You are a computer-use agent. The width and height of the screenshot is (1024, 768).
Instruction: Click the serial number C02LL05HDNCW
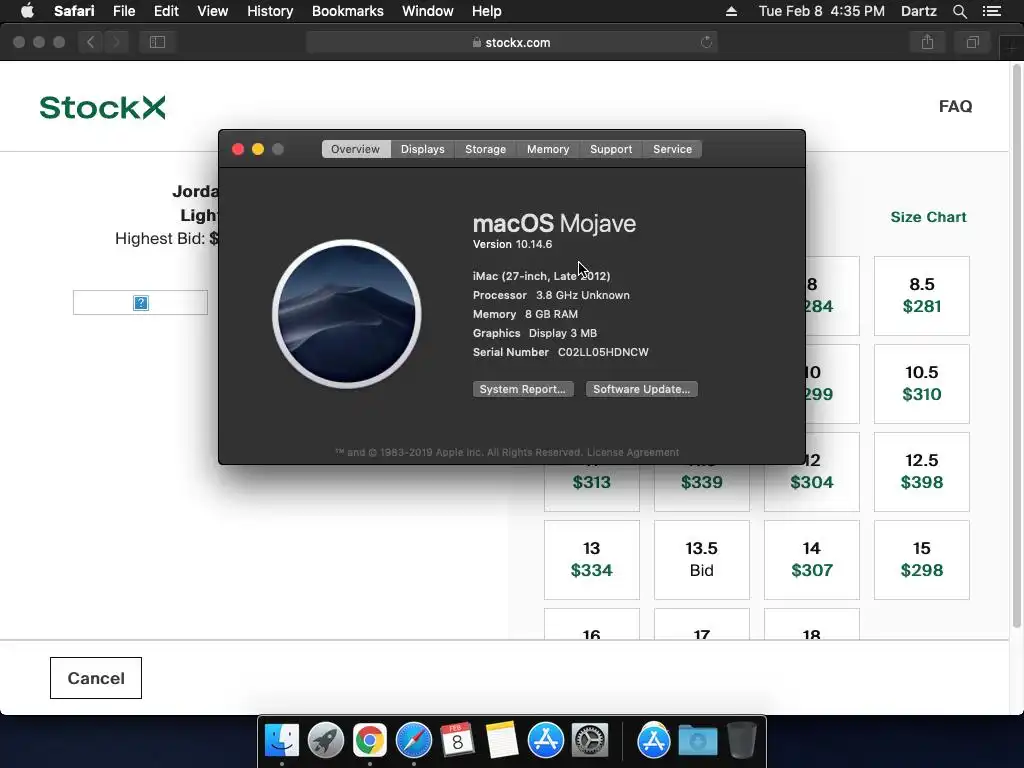pyautogui.click(x=603, y=352)
